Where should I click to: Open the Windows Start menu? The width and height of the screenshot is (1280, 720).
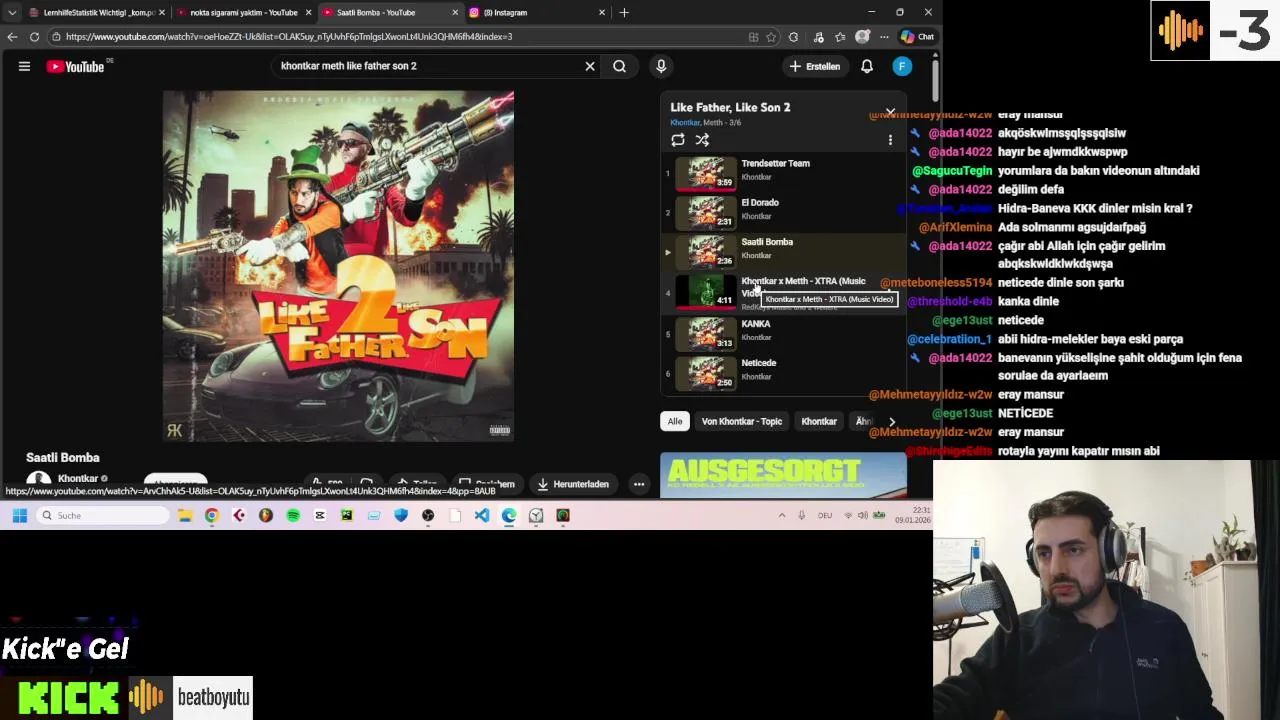[x=19, y=515]
